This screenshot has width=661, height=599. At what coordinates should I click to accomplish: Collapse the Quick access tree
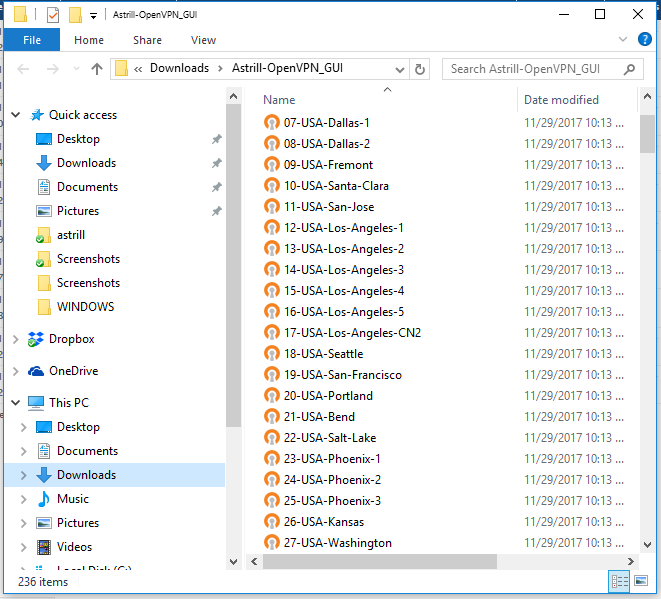tap(16, 115)
